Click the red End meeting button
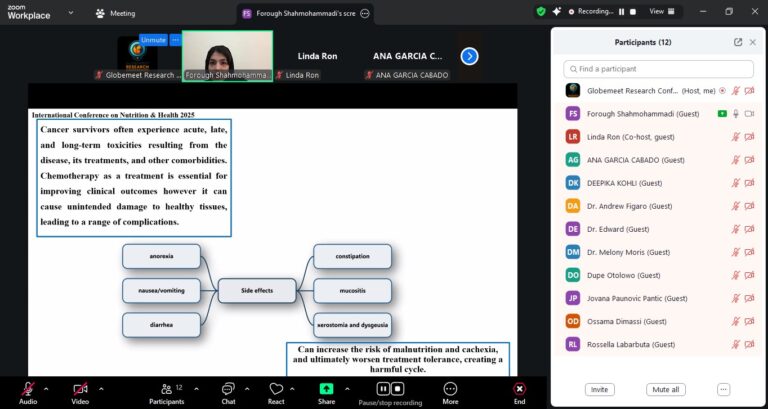768x409 pixels. (519, 388)
